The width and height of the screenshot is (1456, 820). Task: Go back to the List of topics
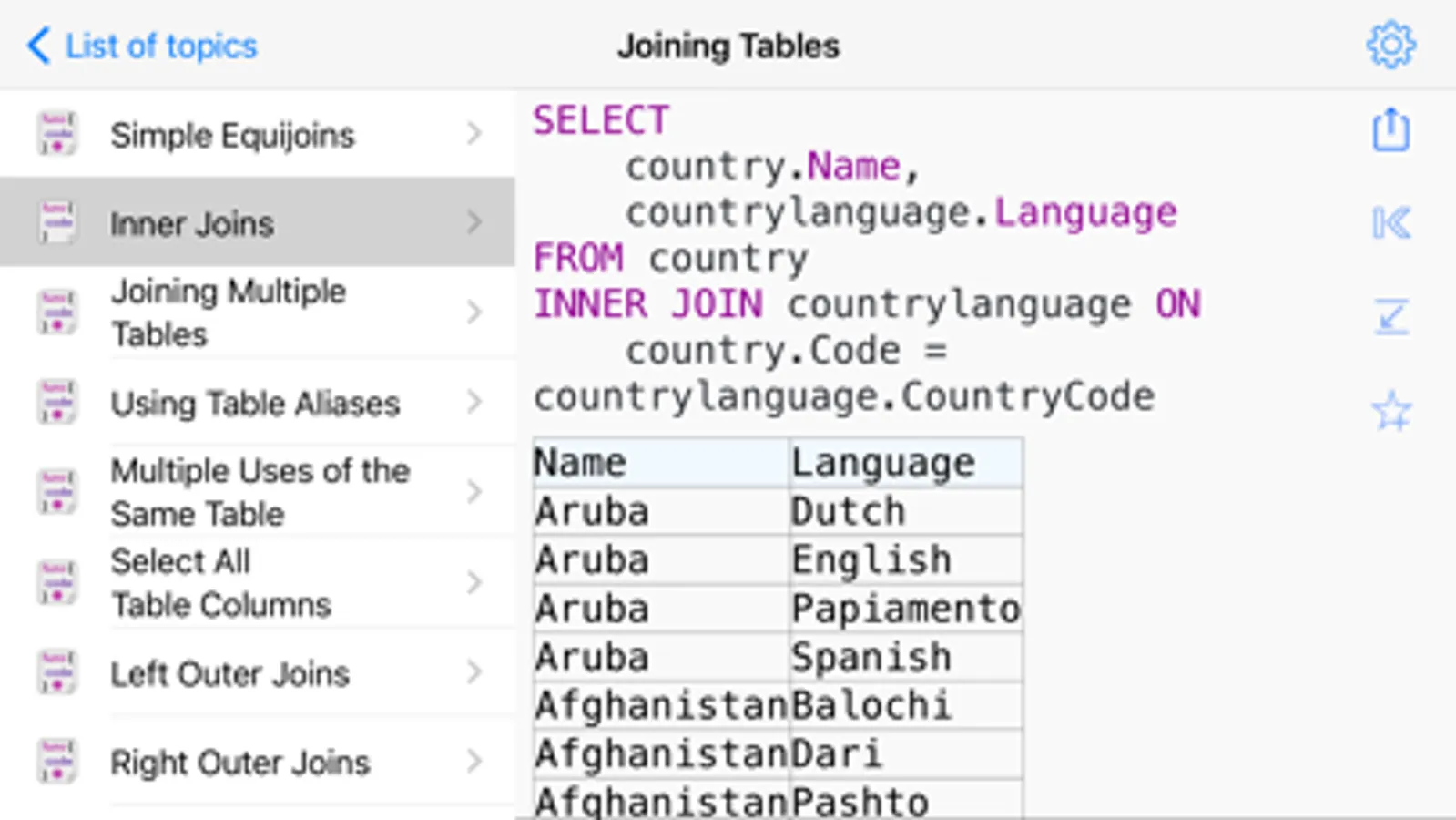click(x=161, y=46)
